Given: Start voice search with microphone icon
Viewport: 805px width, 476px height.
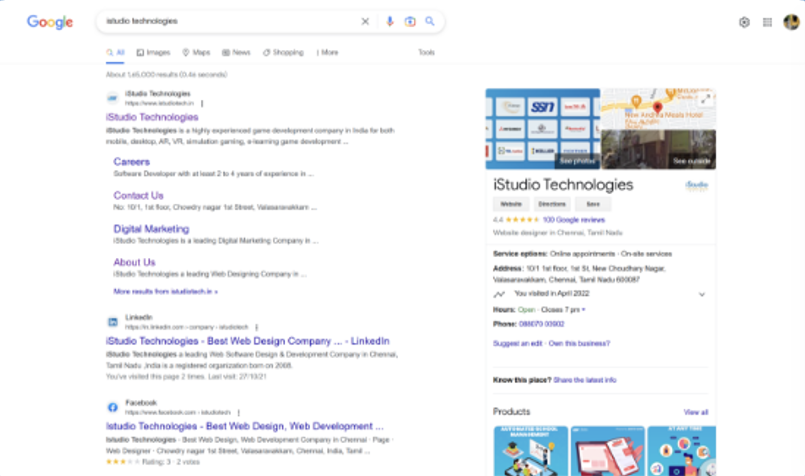Looking at the screenshot, I should pyautogui.click(x=390, y=22).
